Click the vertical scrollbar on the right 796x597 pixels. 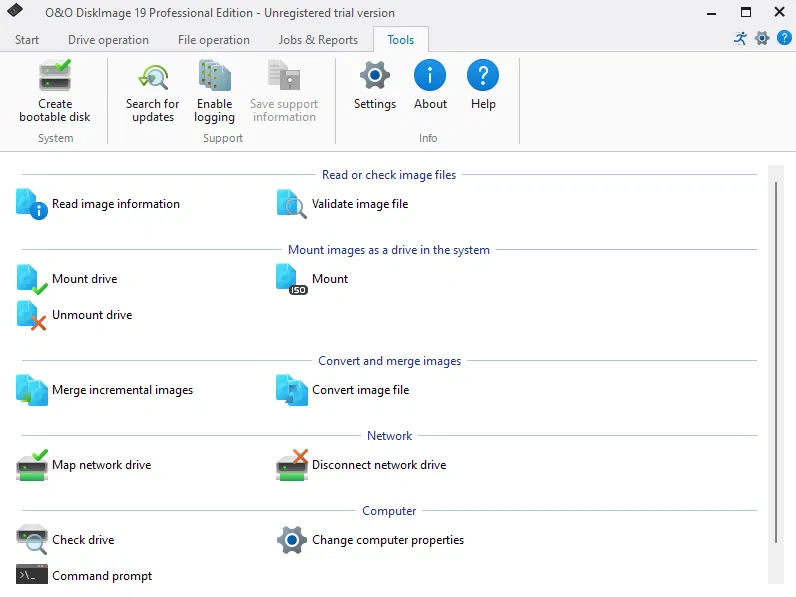pyautogui.click(x=776, y=360)
